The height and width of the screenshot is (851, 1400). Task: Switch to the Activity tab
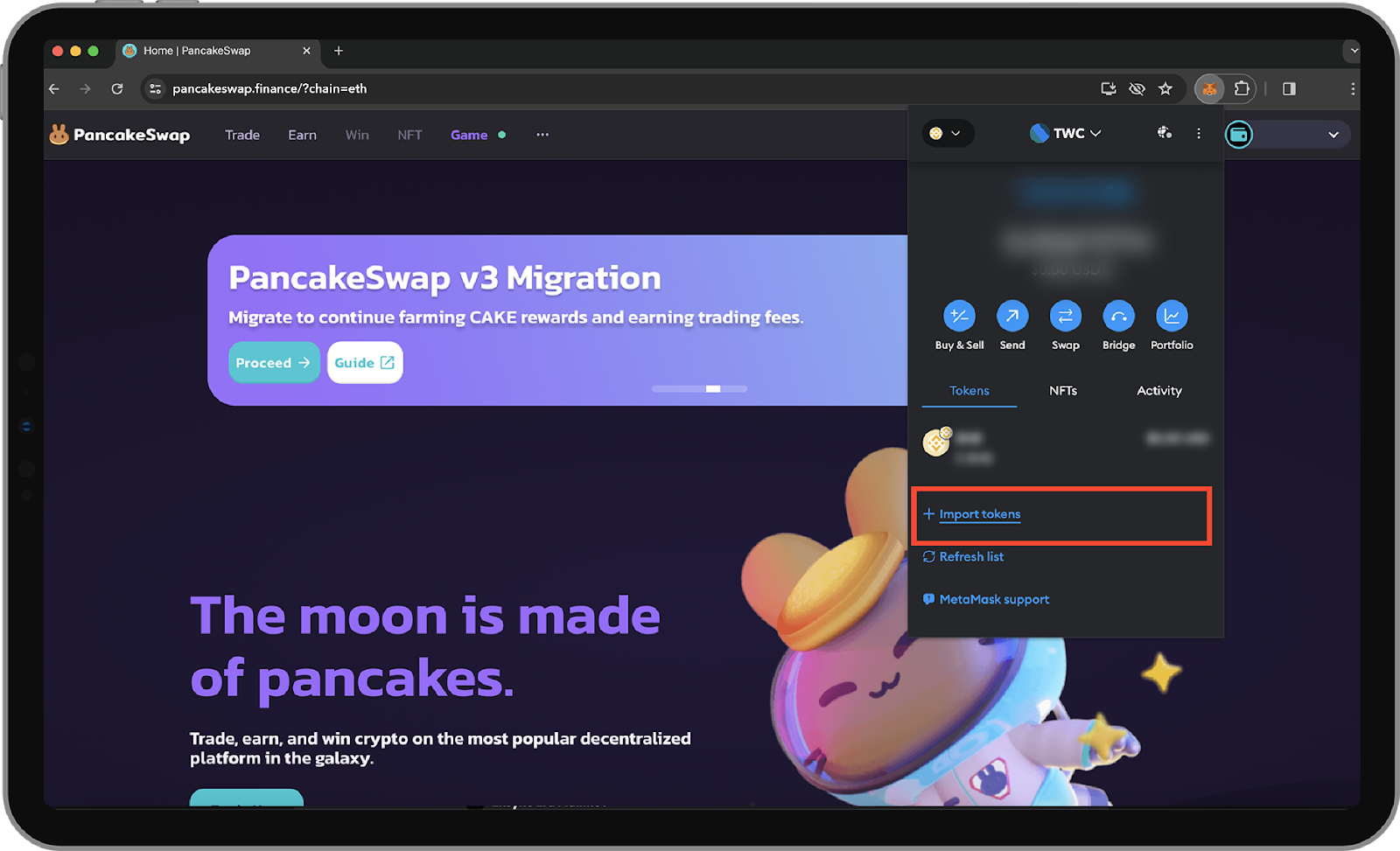1159,391
